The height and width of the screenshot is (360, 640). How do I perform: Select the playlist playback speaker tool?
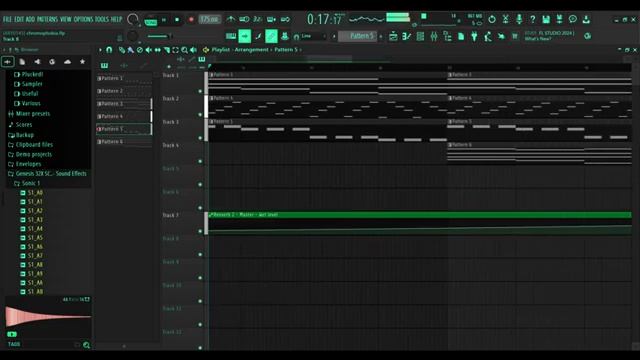(x=193, y=50)
